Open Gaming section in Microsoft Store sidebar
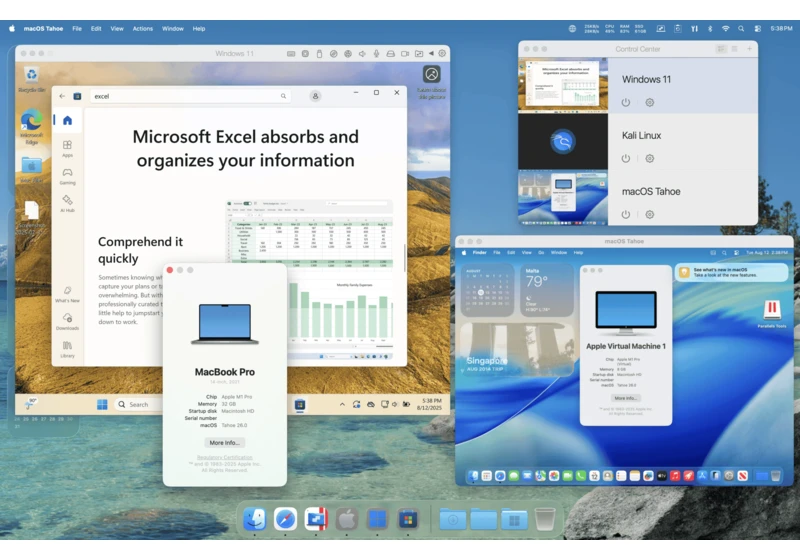This screenshot has width=800, height=560. [x=67, y=176]
